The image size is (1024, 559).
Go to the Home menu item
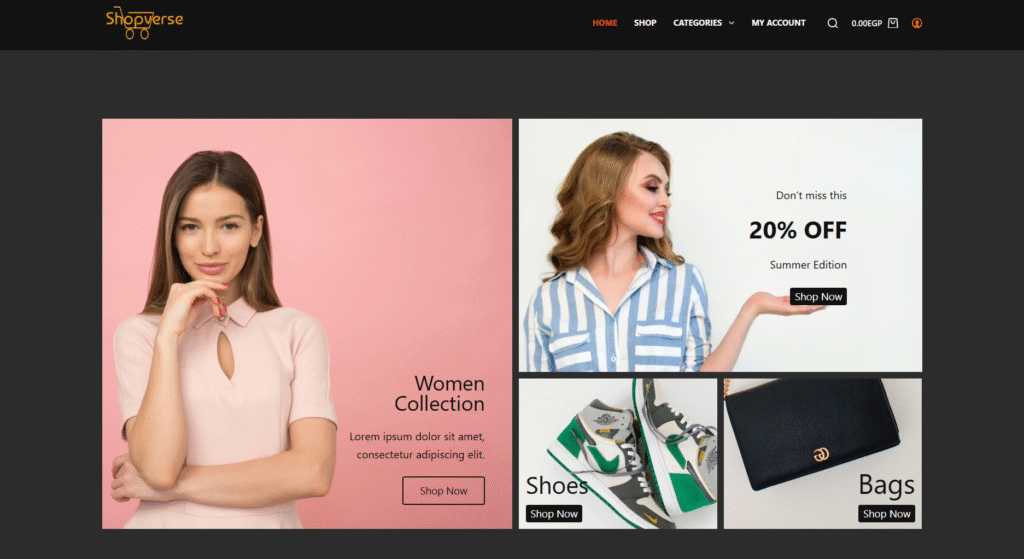(605, 23)
